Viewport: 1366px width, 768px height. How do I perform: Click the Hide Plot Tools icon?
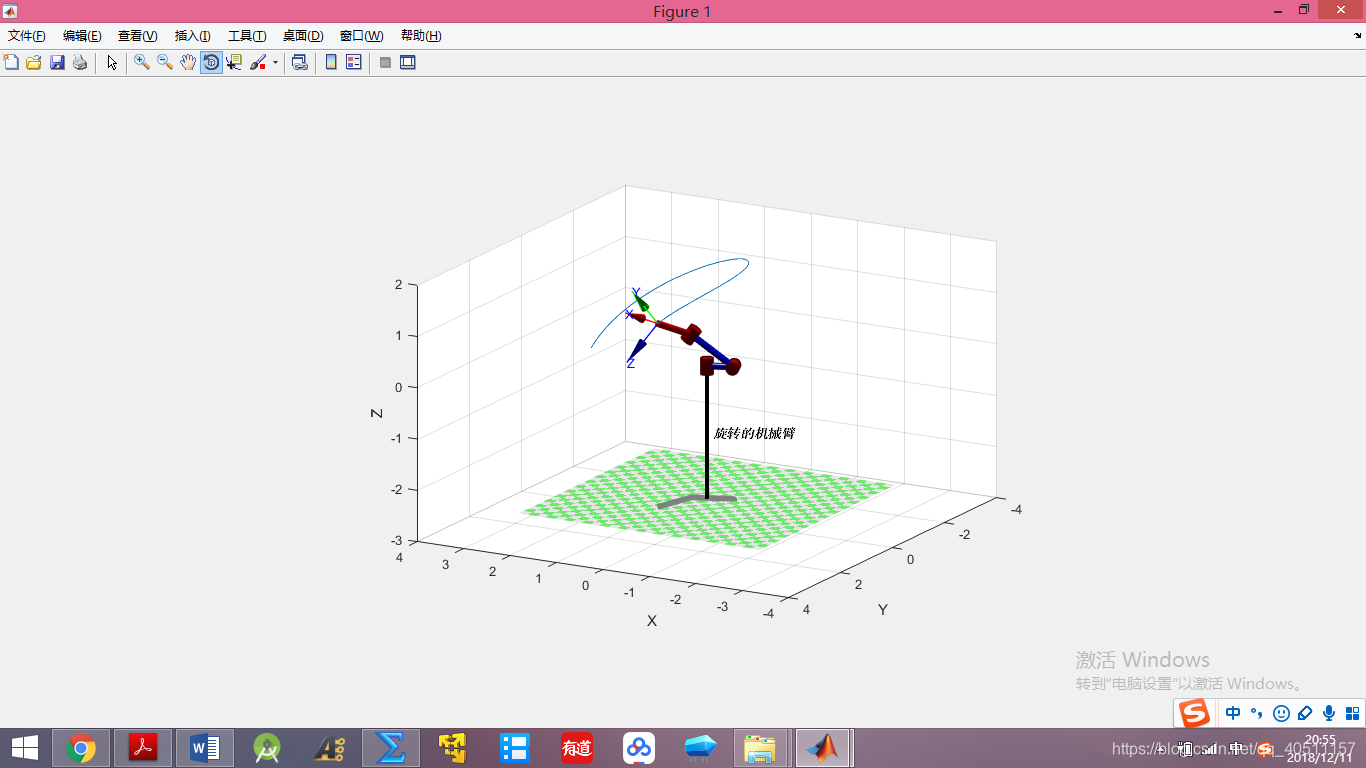pos(385,62)
